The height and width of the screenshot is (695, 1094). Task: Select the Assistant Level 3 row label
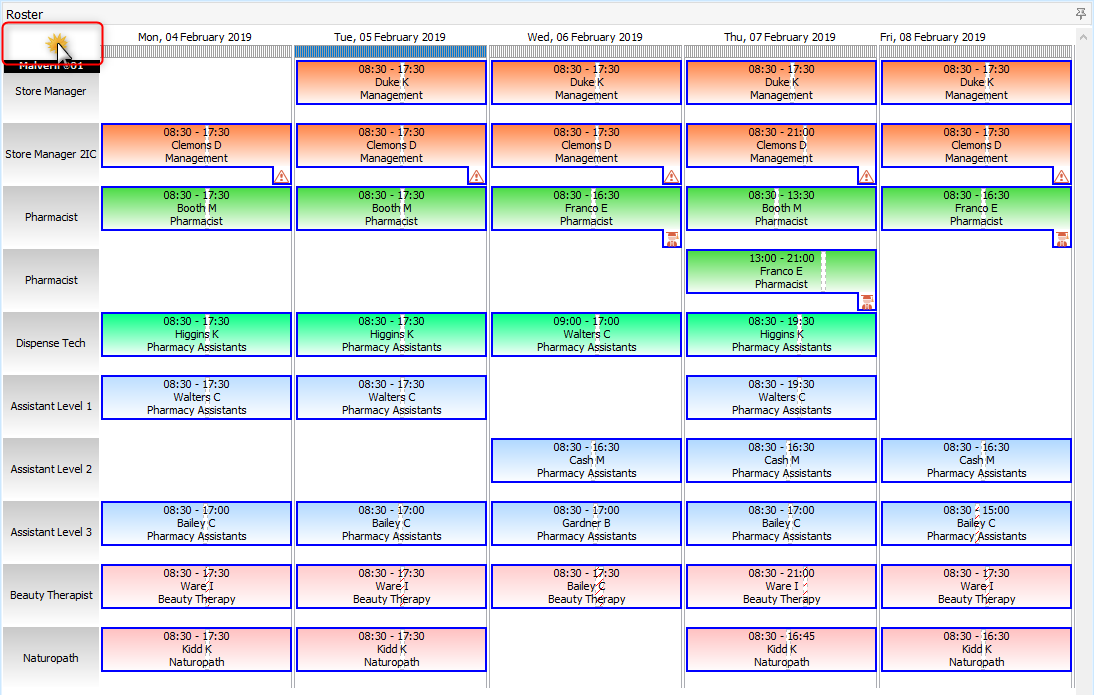pos(51,532)
